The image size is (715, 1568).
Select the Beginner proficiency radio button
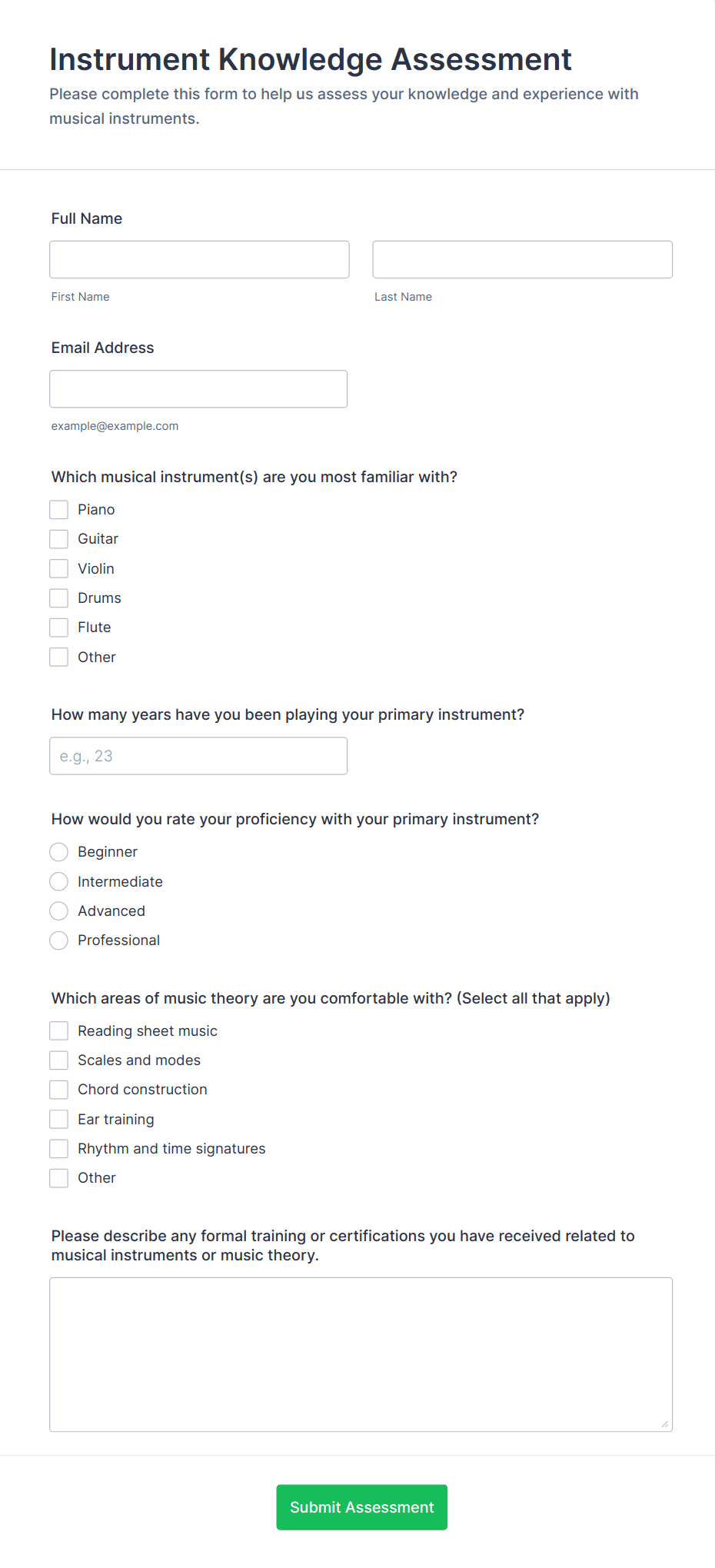[59, 852]
